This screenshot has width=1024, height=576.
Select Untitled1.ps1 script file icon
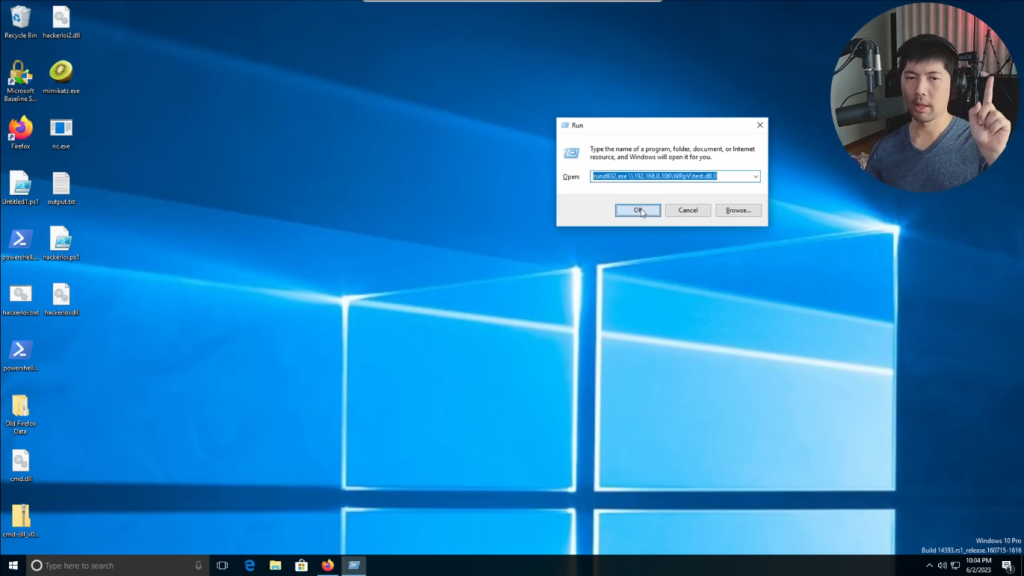click(x=20, y=188)
